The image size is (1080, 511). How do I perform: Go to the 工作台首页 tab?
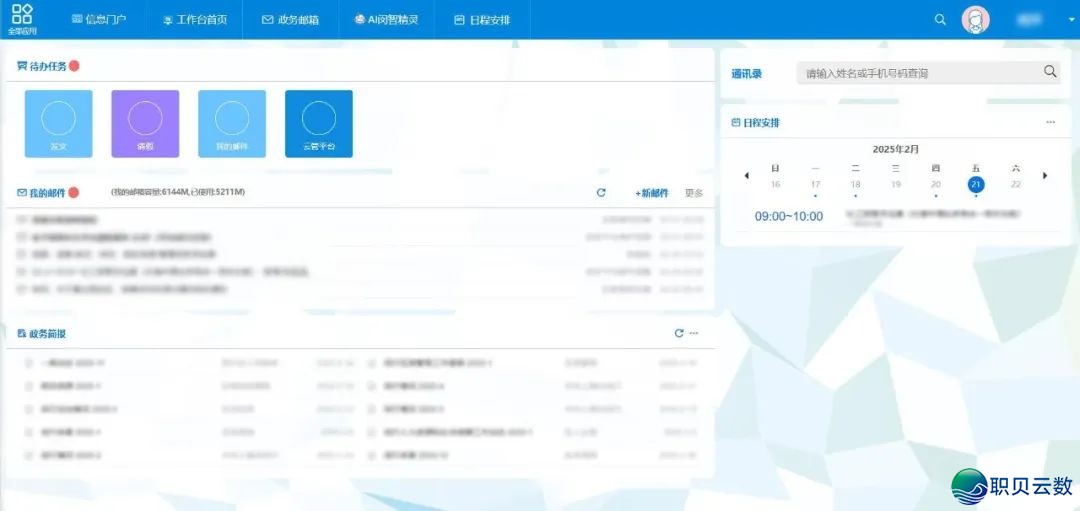[196, 20]
